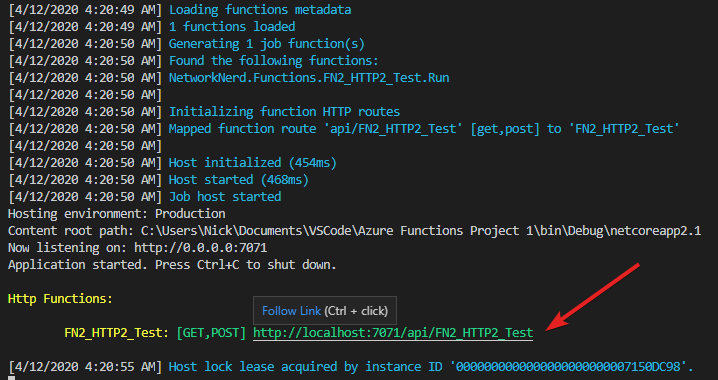Screen dimensions: 718x380
Task: Click the 'Http Functions:' heading
Action: pos(60,299)
